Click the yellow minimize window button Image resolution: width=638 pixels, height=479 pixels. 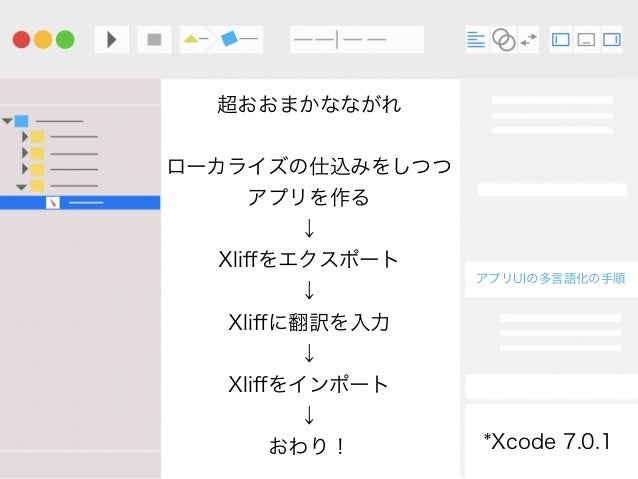[x=43, y=39]
